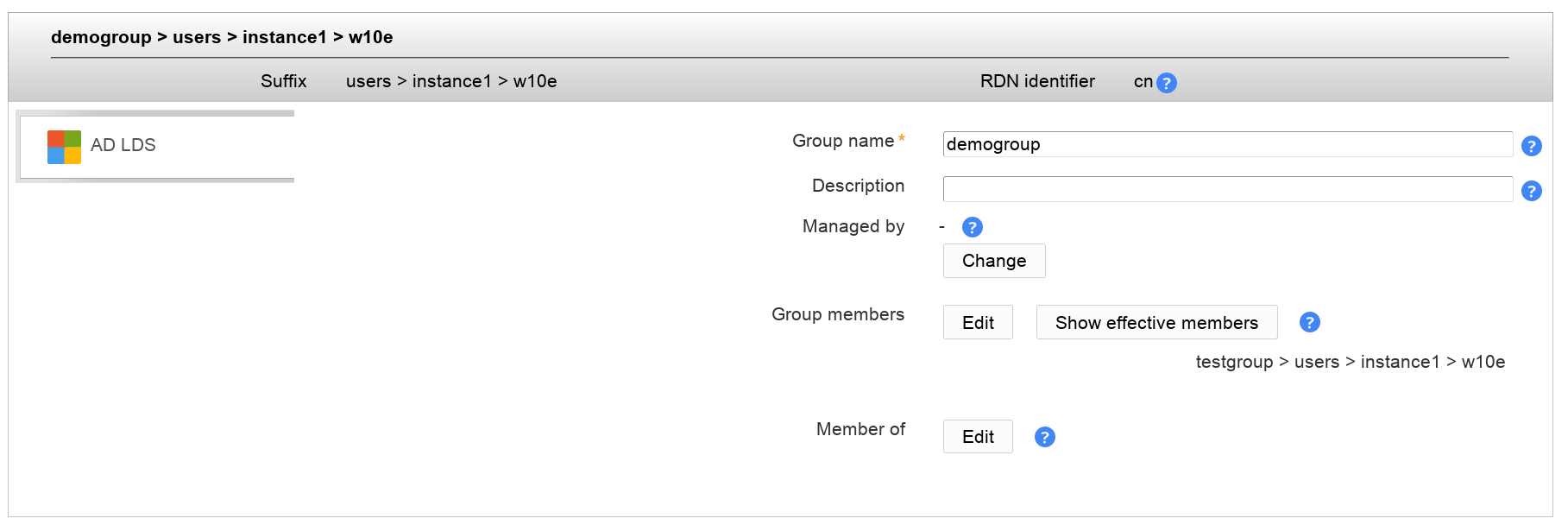The height and width of the screenshot is (531, 1568).
Task: Show help for Managed by
Action: (972, 227)
